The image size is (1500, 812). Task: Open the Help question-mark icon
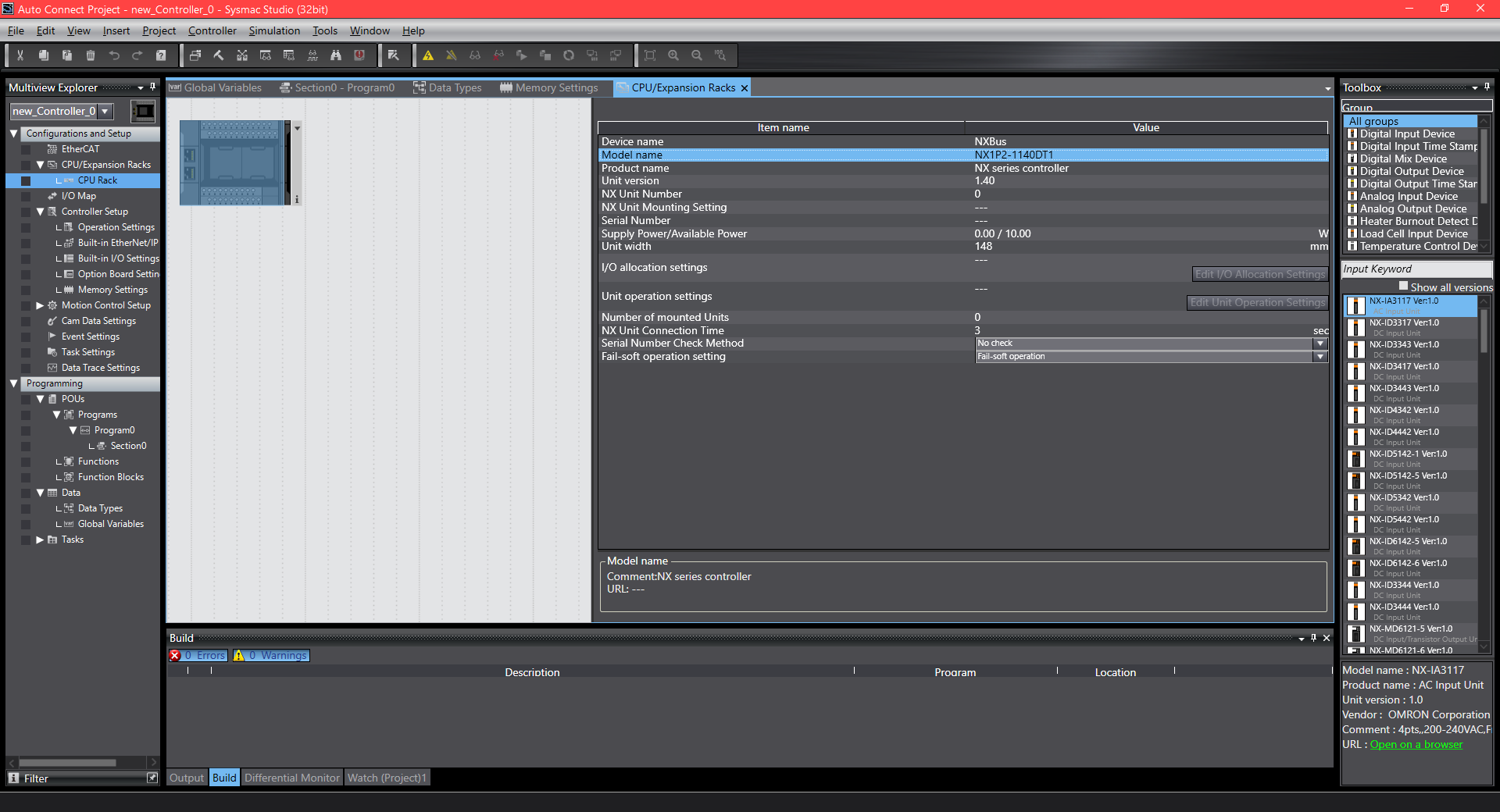(x=161, y=55)
